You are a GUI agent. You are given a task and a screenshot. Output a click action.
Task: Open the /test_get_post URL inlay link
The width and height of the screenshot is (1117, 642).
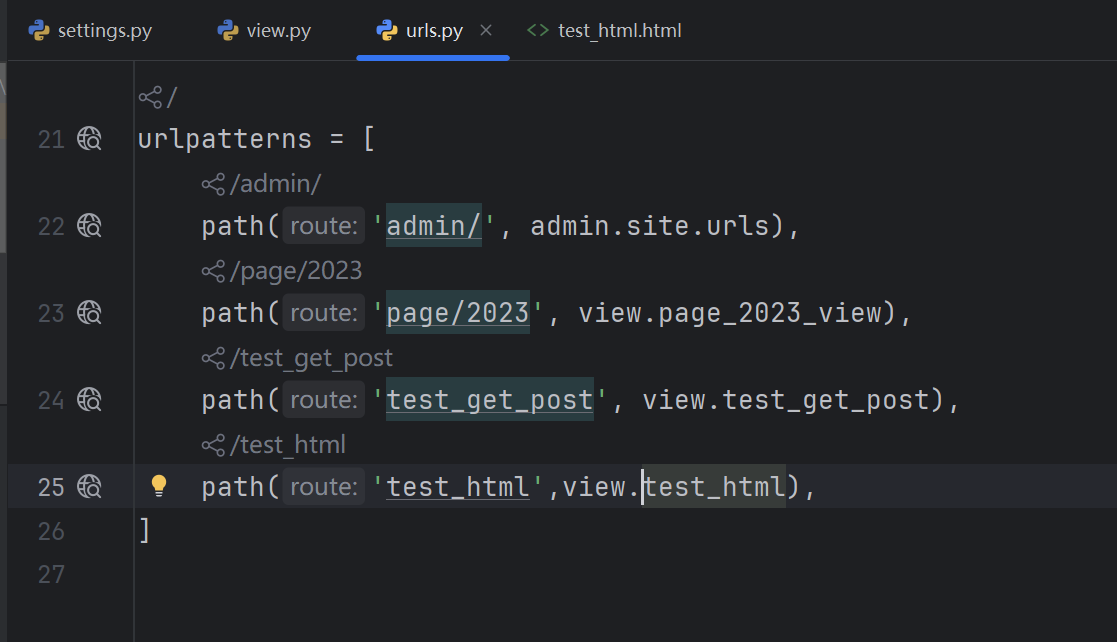311,358
